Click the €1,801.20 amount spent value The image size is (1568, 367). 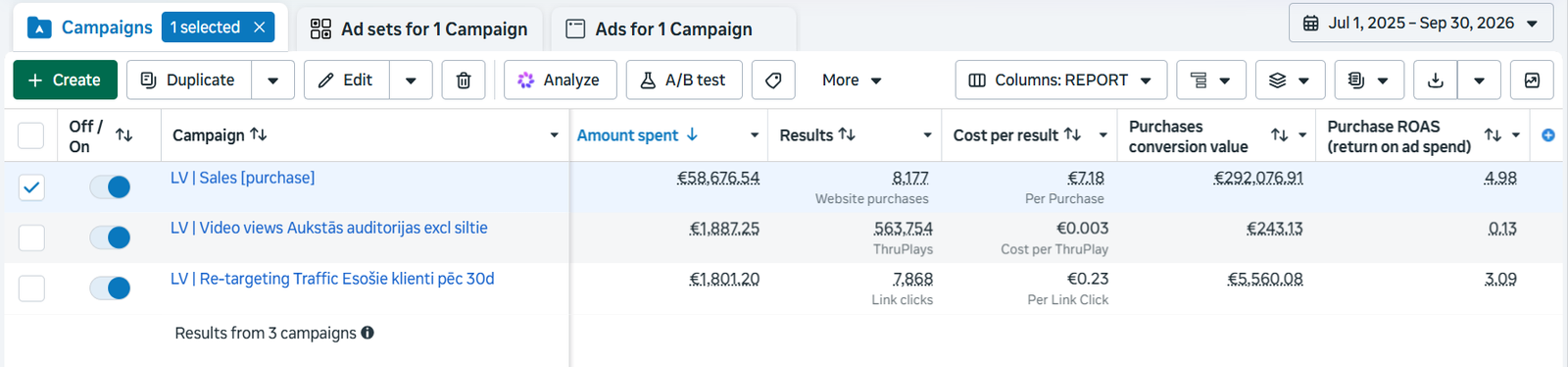pyautogui.click(x=724, y=280)
